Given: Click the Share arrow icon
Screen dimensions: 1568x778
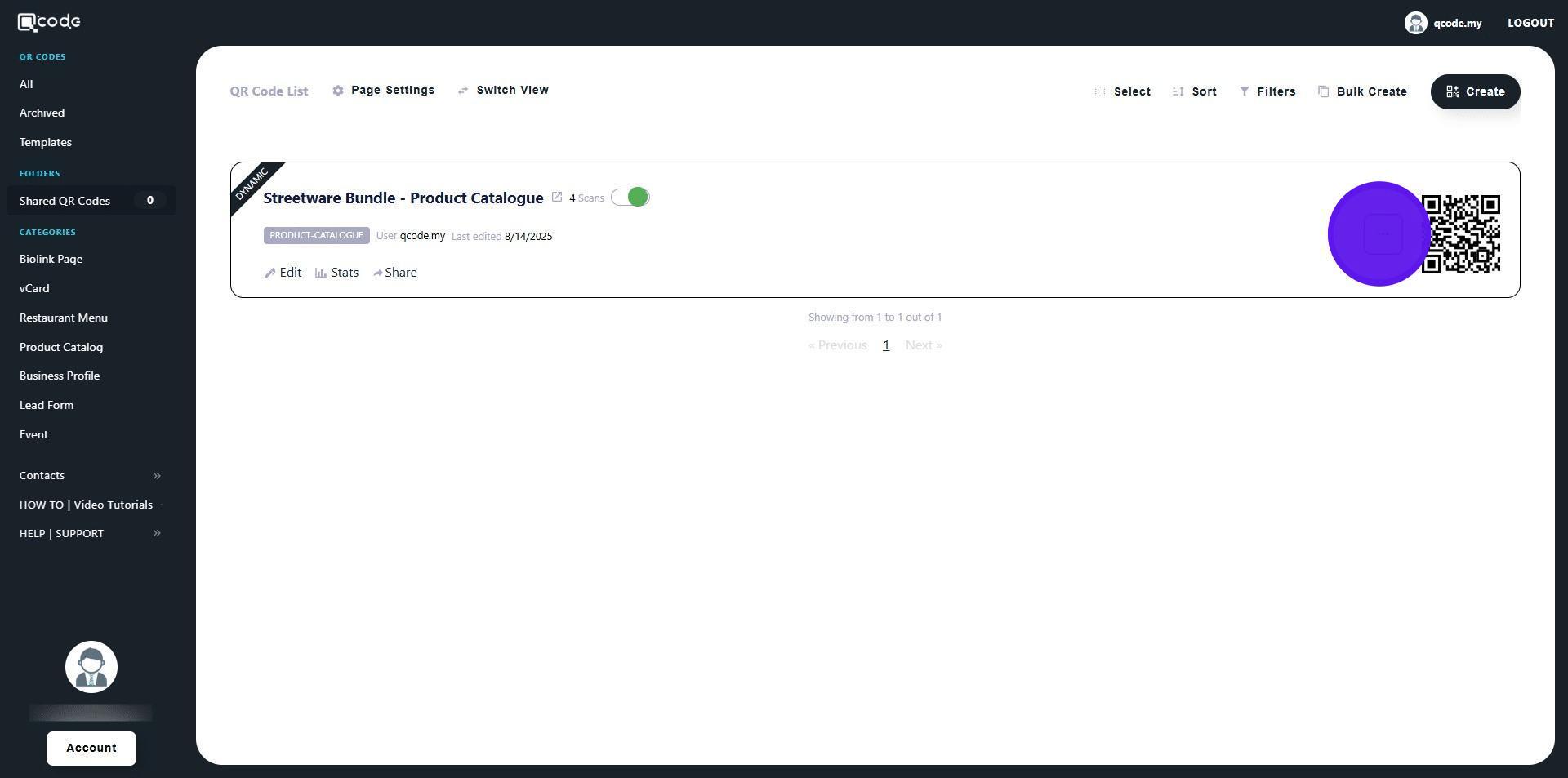Looking at the screenshot, I should coord(377,273).
